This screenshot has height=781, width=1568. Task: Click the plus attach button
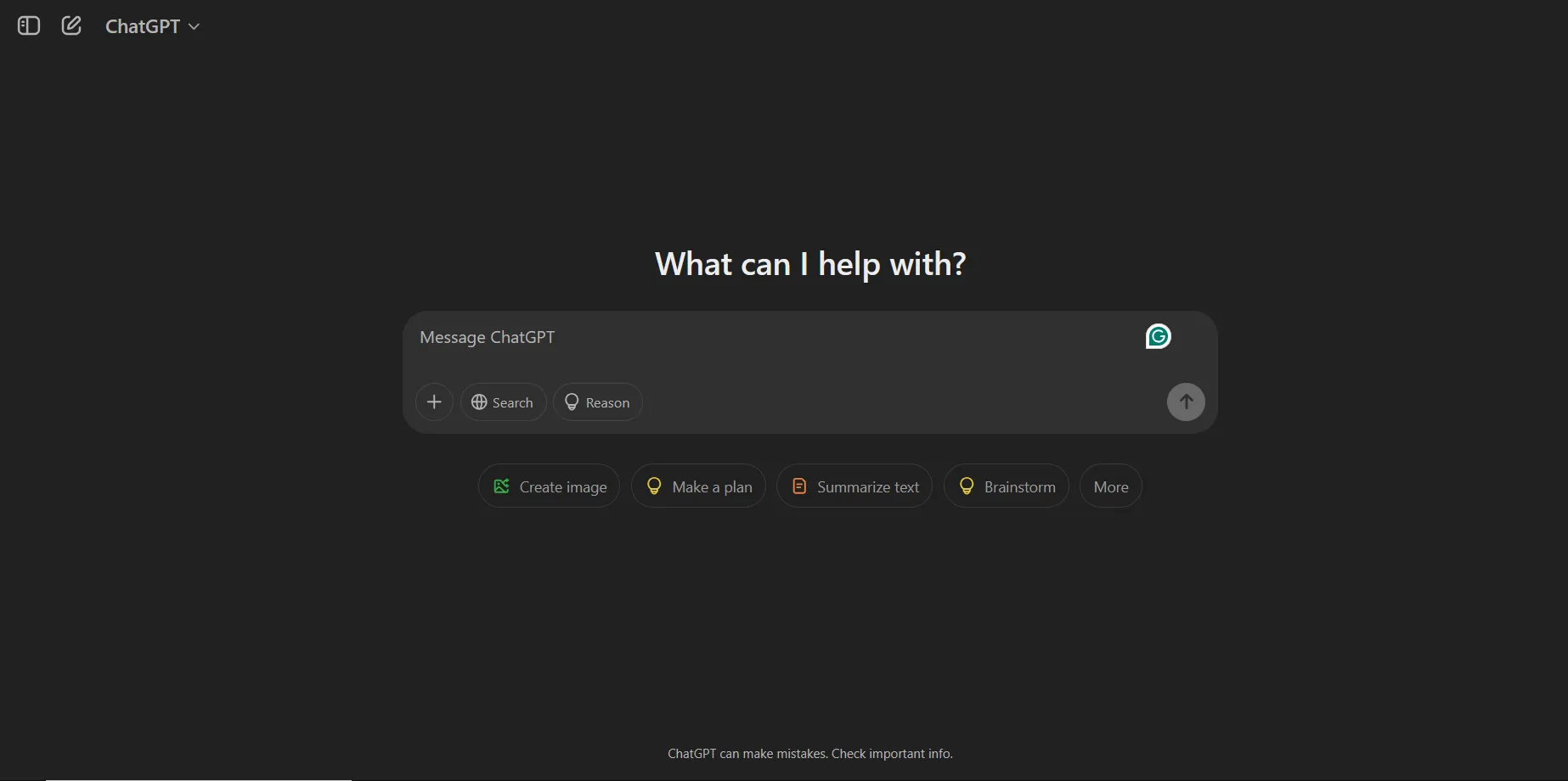point(434,402)
